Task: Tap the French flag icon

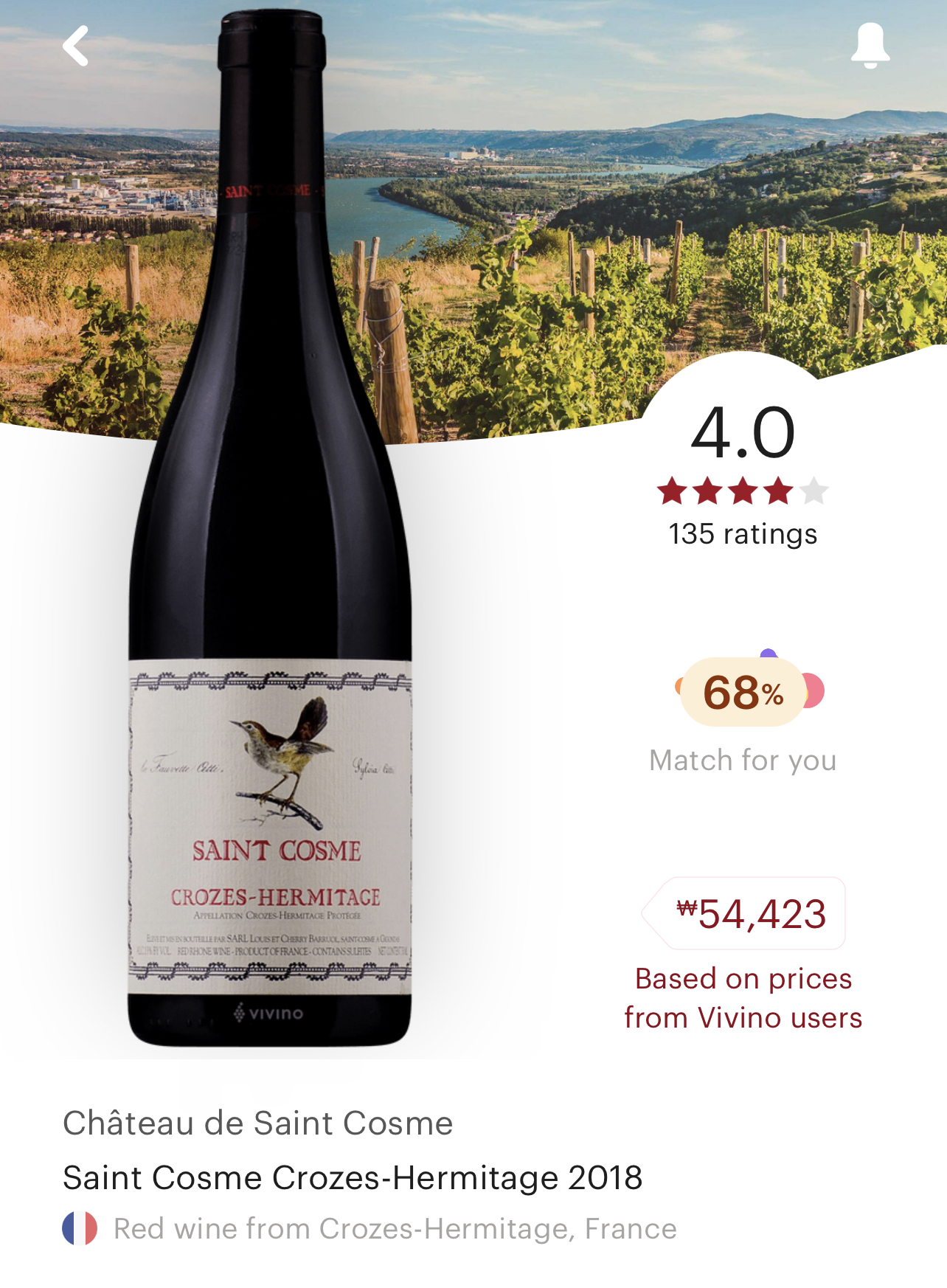Action: [x=80, y=1228]
